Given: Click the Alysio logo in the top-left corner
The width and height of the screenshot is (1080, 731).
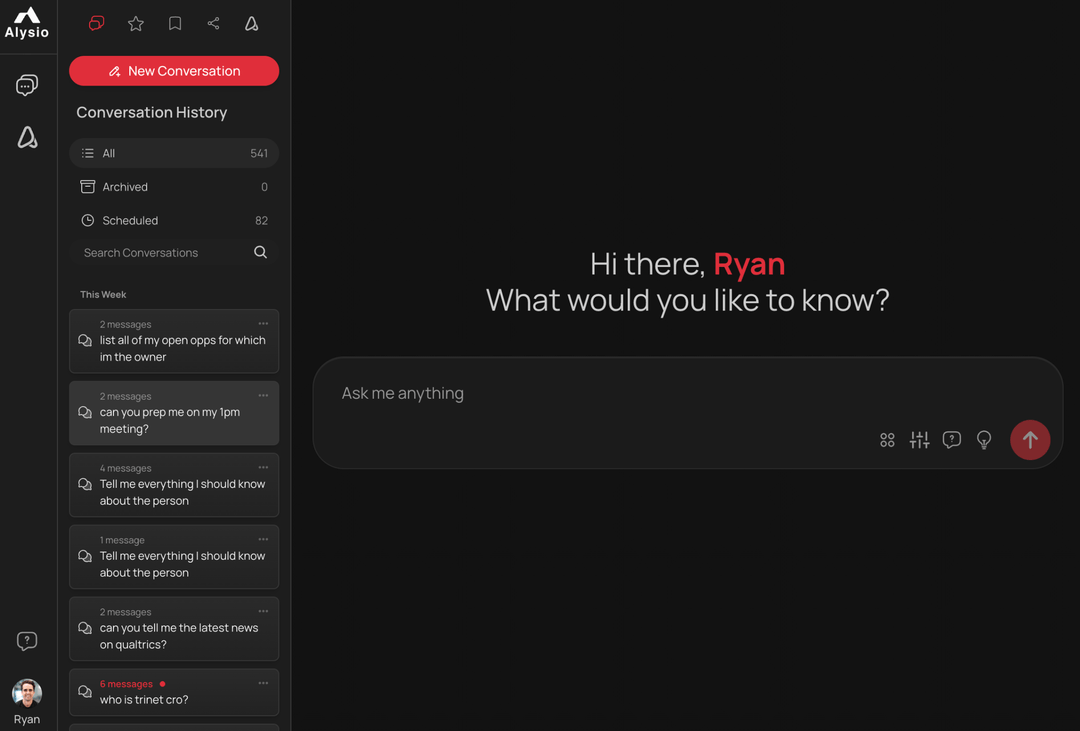Looking at the screenshot, I should (27, 23).
